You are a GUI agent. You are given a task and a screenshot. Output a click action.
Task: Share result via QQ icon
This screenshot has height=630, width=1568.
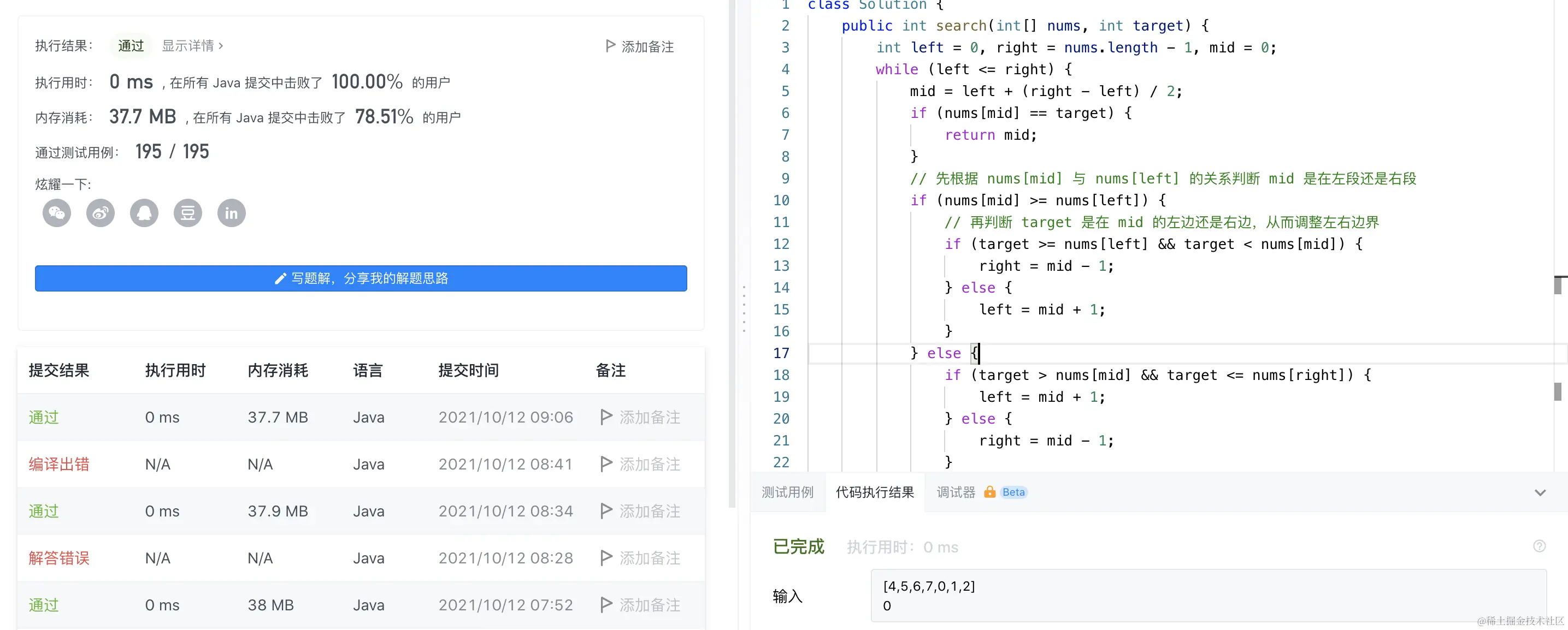point(144,213)
